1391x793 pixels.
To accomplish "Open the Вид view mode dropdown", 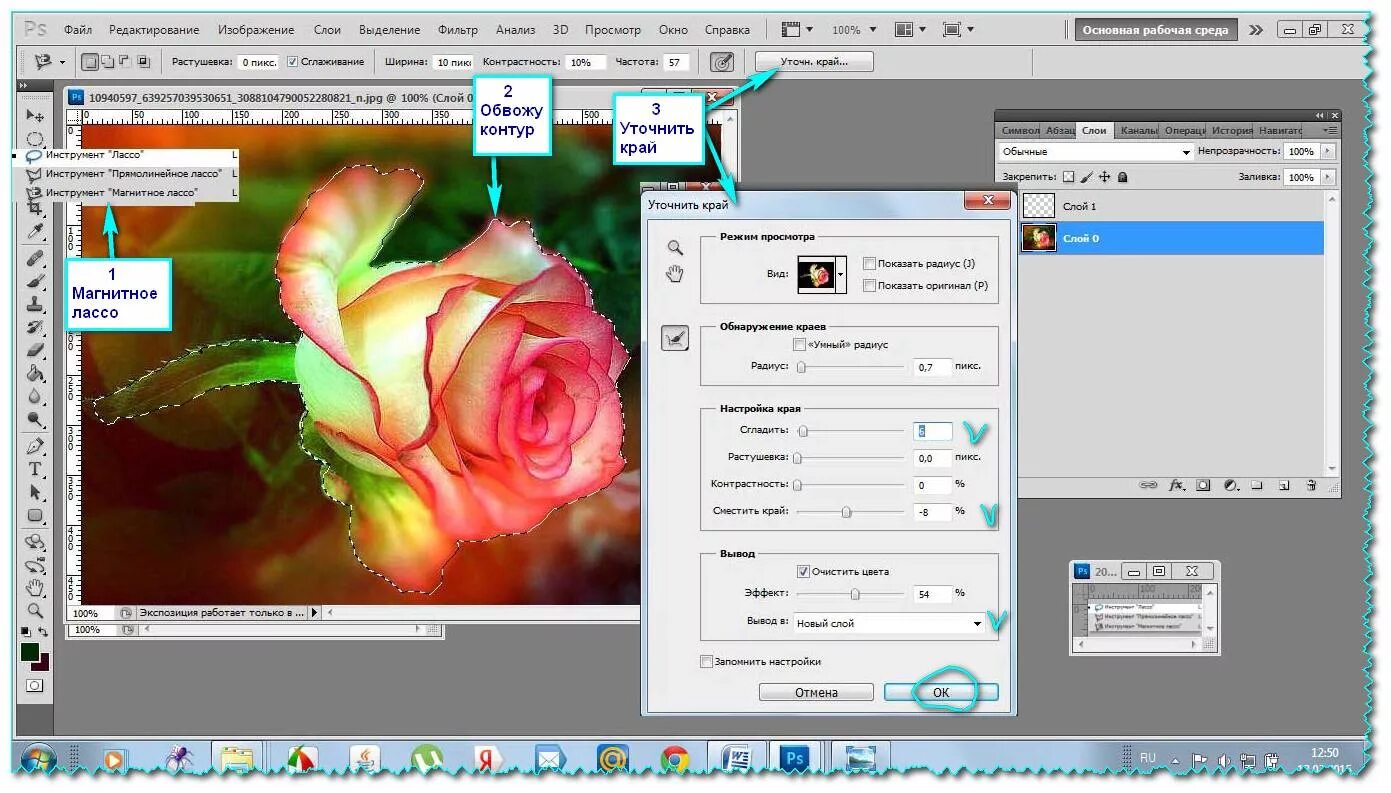I will click(x=841, y=274).
